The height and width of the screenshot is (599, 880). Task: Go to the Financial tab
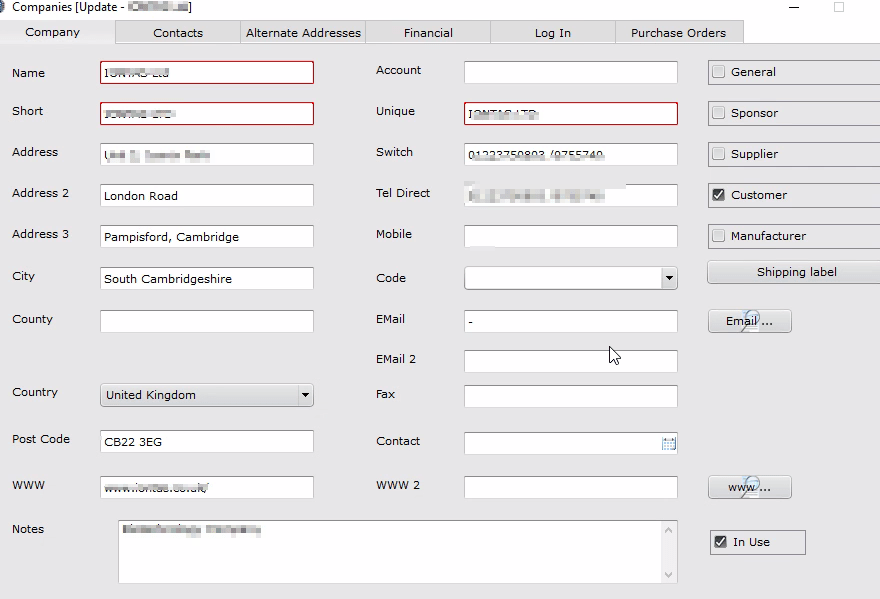tap(428, 33)
